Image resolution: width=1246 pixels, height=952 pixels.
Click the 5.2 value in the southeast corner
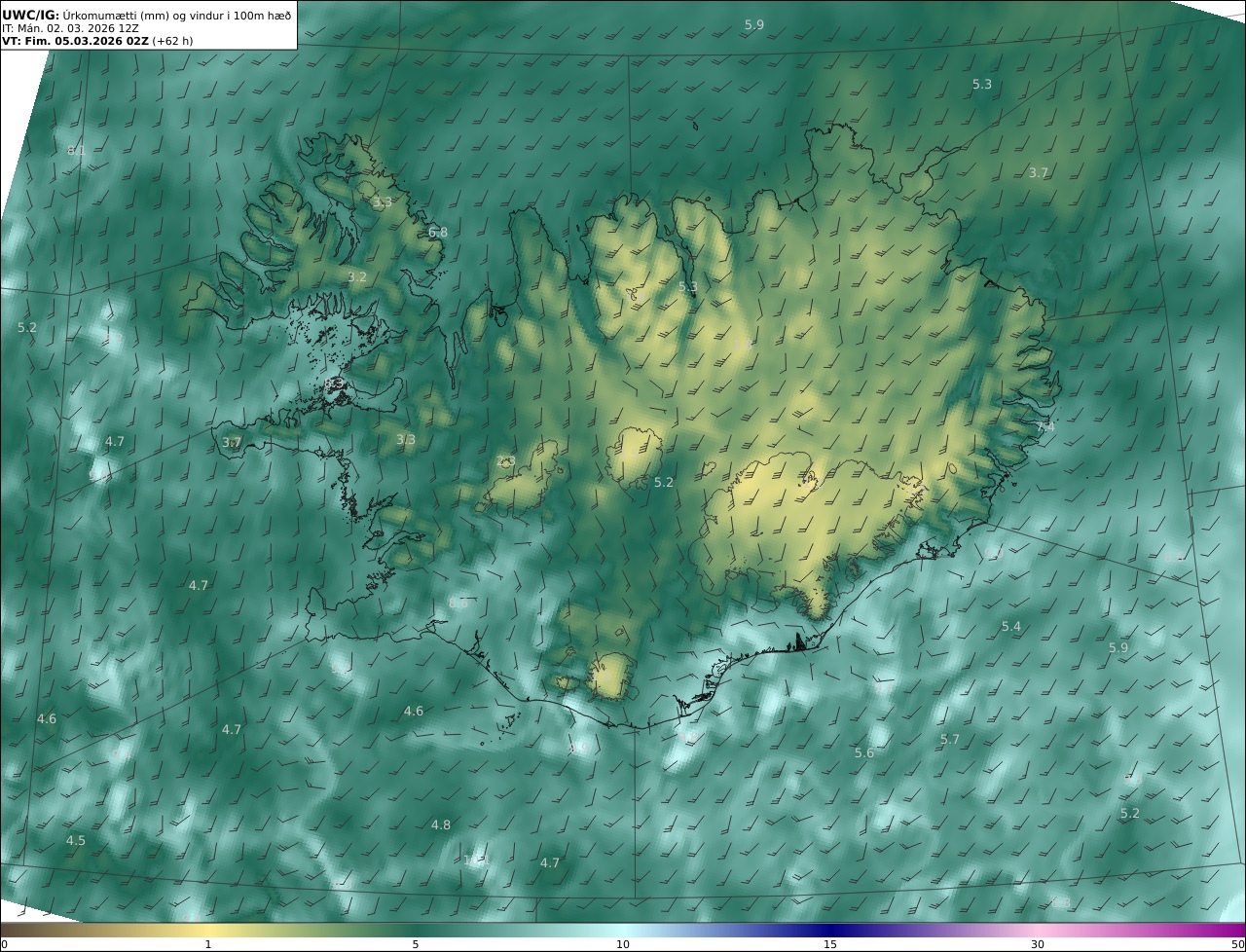pos(1130,813)
